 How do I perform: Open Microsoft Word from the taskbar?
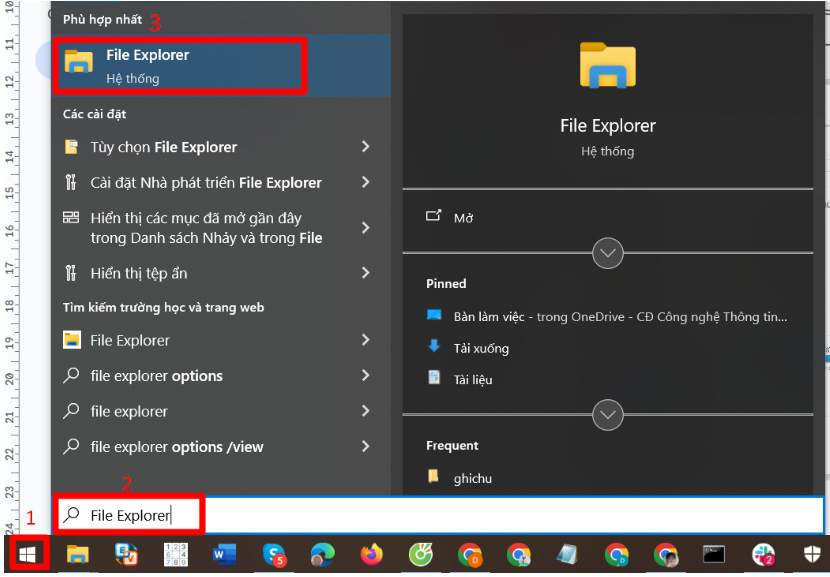224,554
